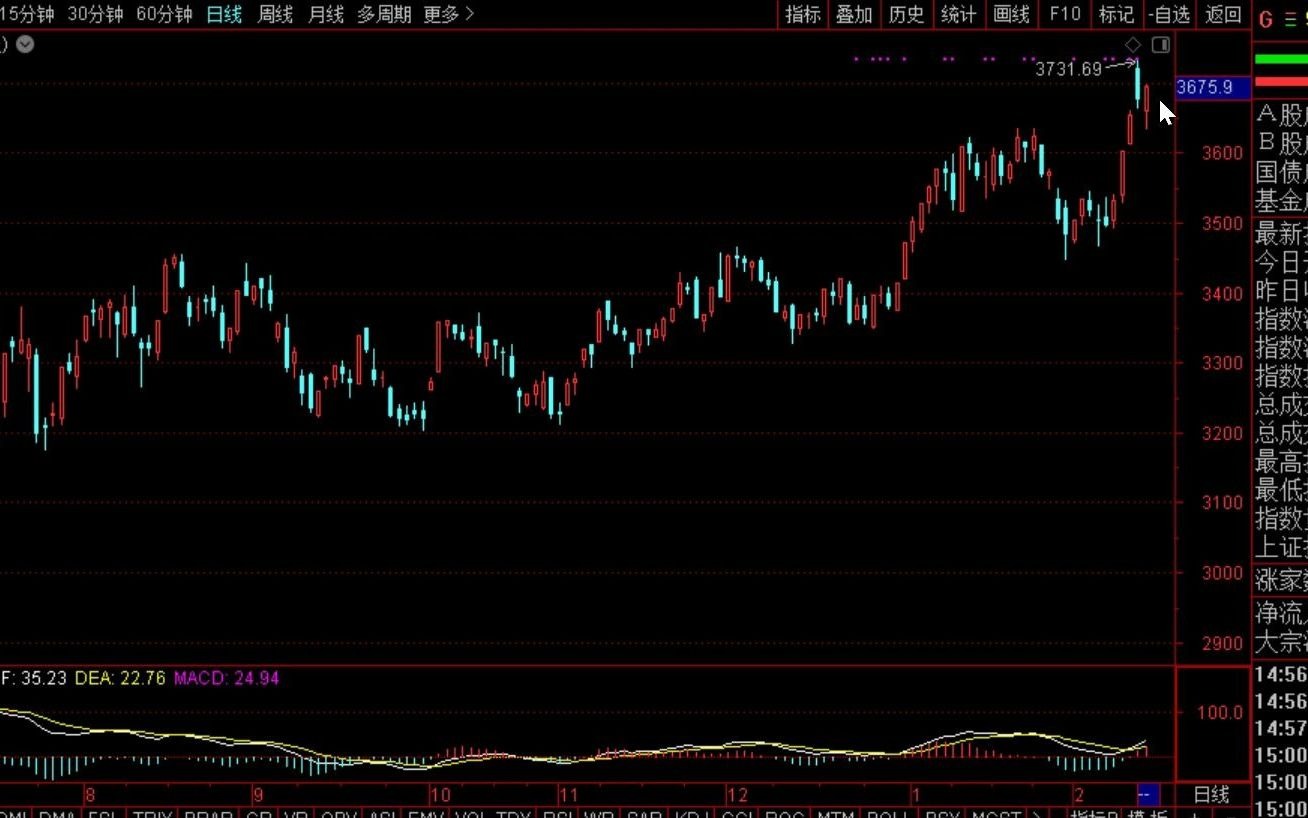
Task: Click the 3000 price axis label
Action: tap(1223, 573)
